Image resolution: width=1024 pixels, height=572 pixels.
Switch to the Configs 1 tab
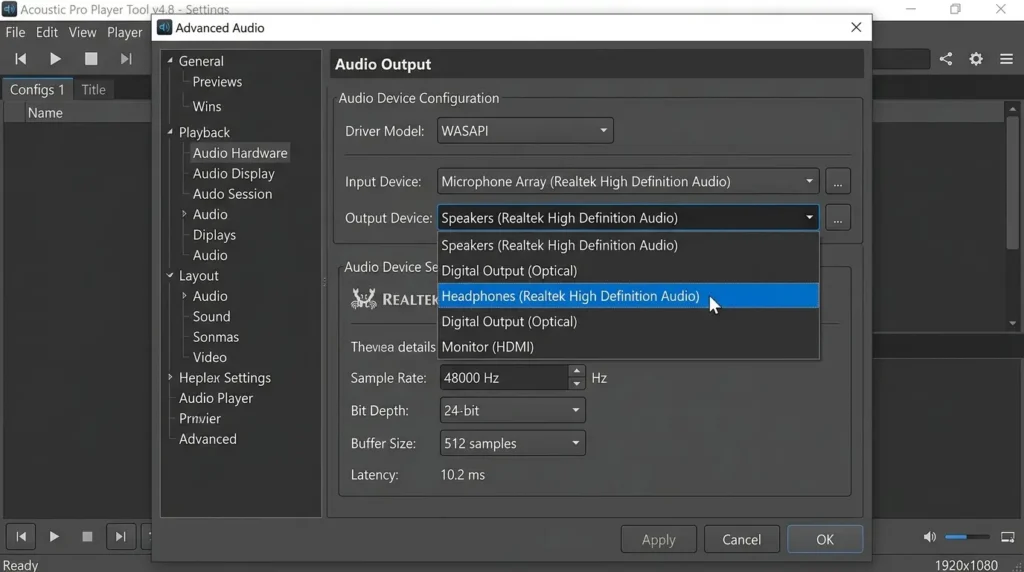coord(37,89)
